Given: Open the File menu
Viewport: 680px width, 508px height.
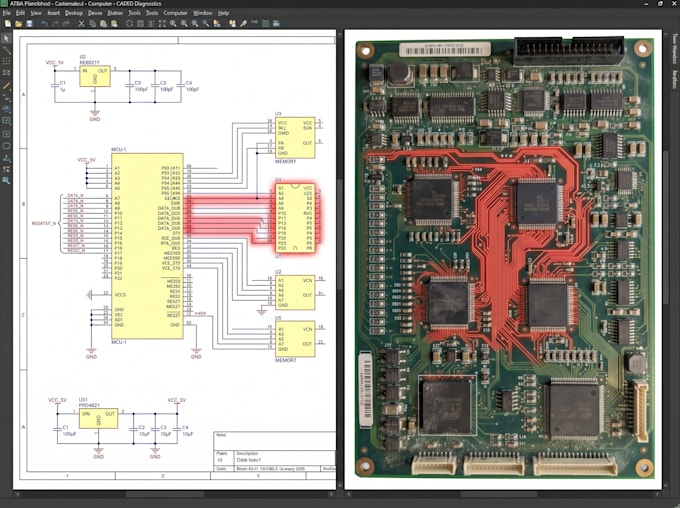Looking at the screenshot, I should pos(7,13).
